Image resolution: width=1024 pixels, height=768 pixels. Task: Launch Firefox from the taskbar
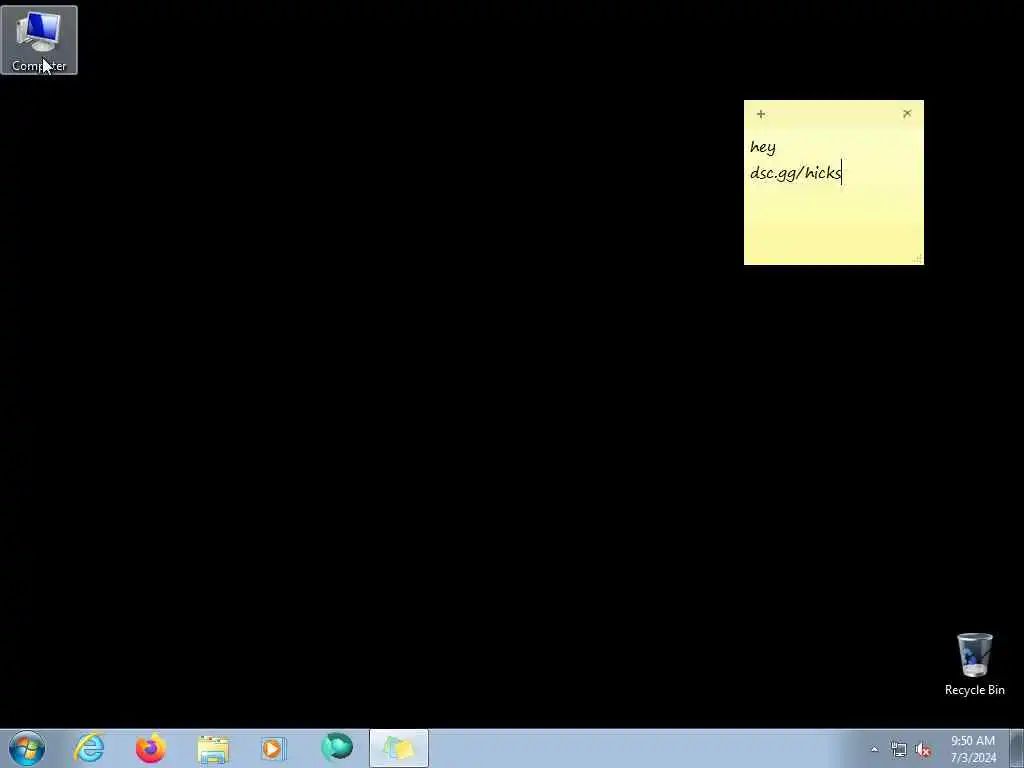point(151,748)
